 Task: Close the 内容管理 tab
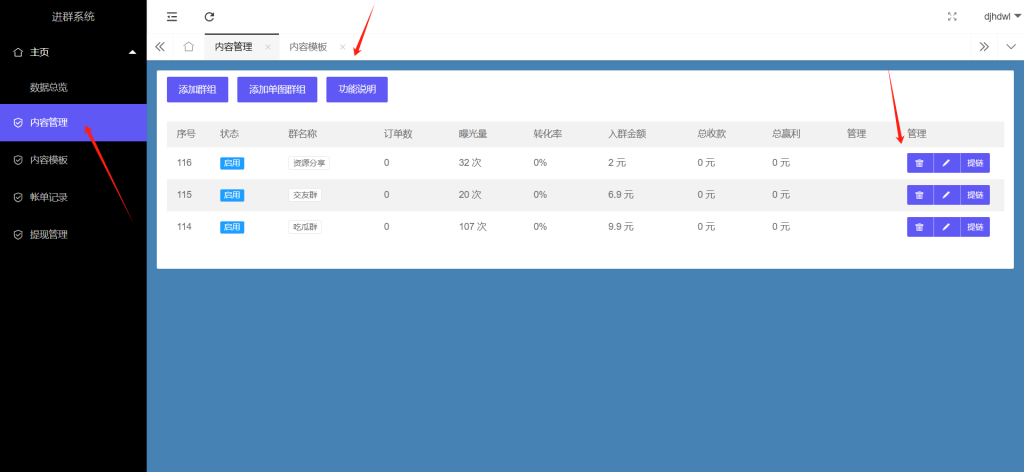pos(268,47)
